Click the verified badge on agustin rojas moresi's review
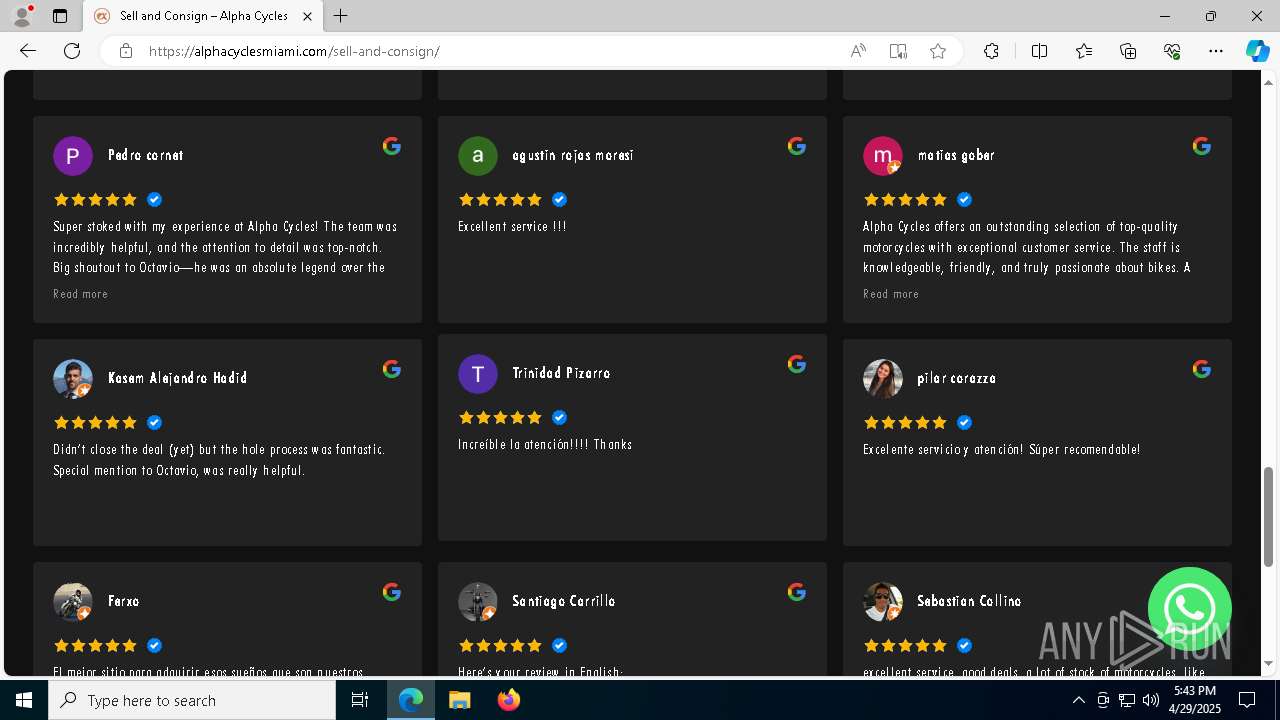 click(x=559, y=200)
